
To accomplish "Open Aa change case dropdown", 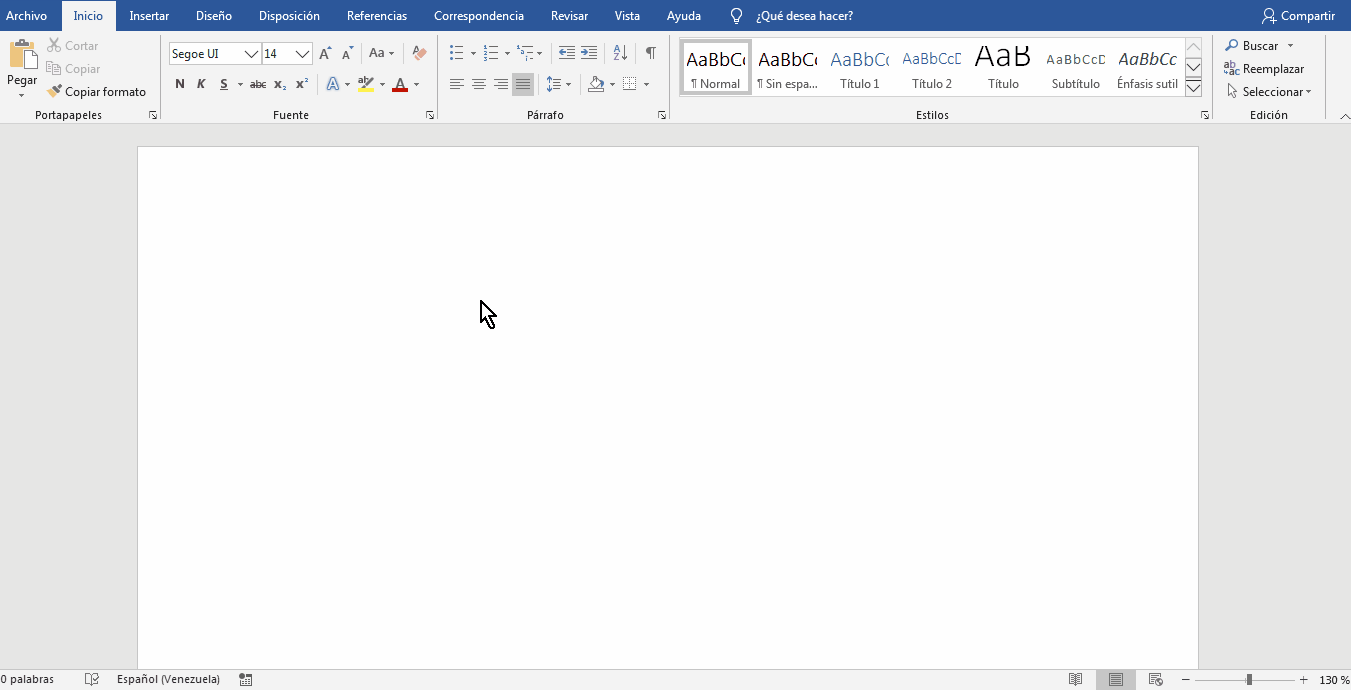I will coord(382,53).
